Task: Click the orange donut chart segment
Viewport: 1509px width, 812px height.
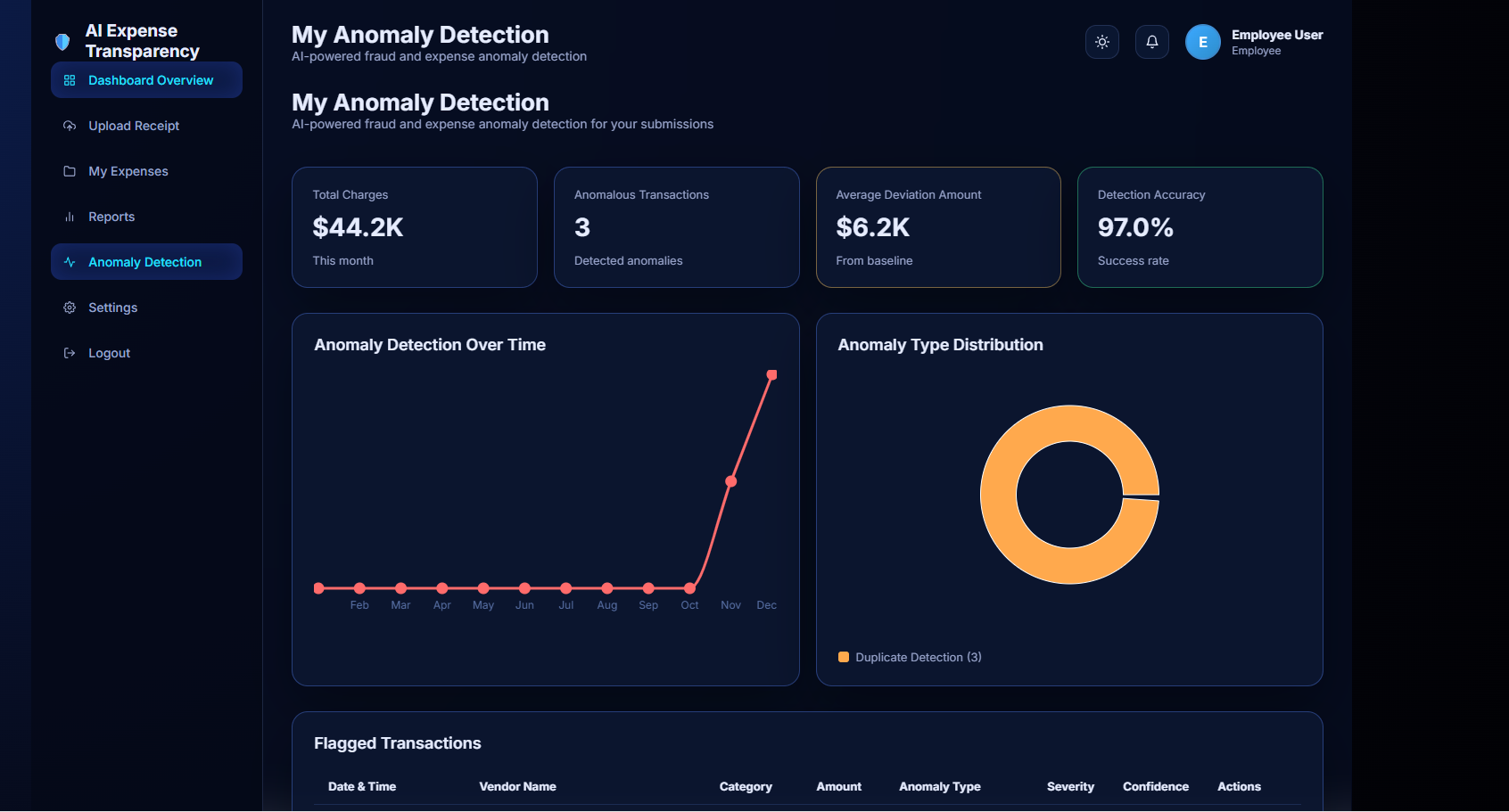Action: pyautogui.click(x=999, y=495)
